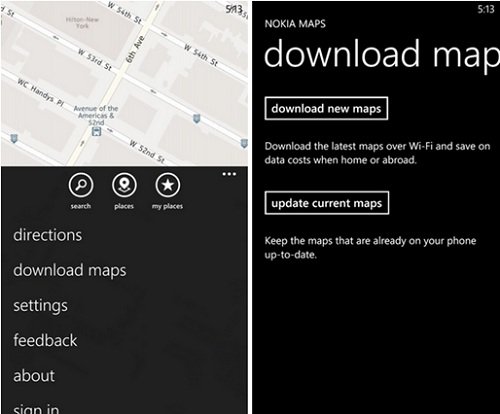
Task: Open the about menu entry
Action: point(34,376)
